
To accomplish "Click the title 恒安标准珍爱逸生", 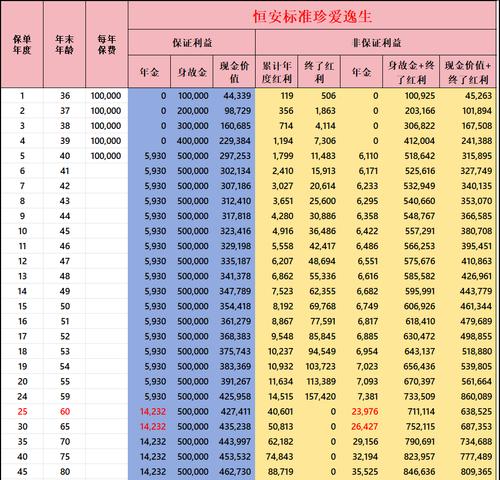I will pos(312,16).
